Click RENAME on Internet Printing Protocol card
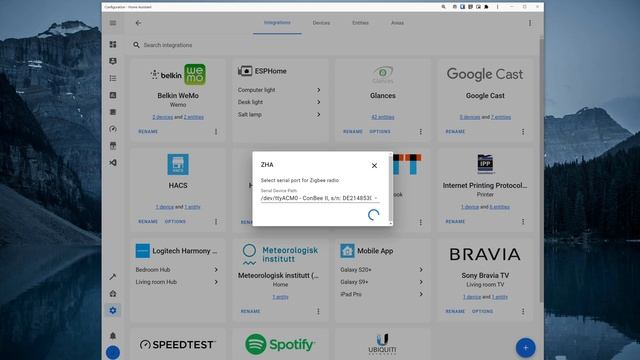The width and height of the screenshot is (640, 360). point(455,222)
